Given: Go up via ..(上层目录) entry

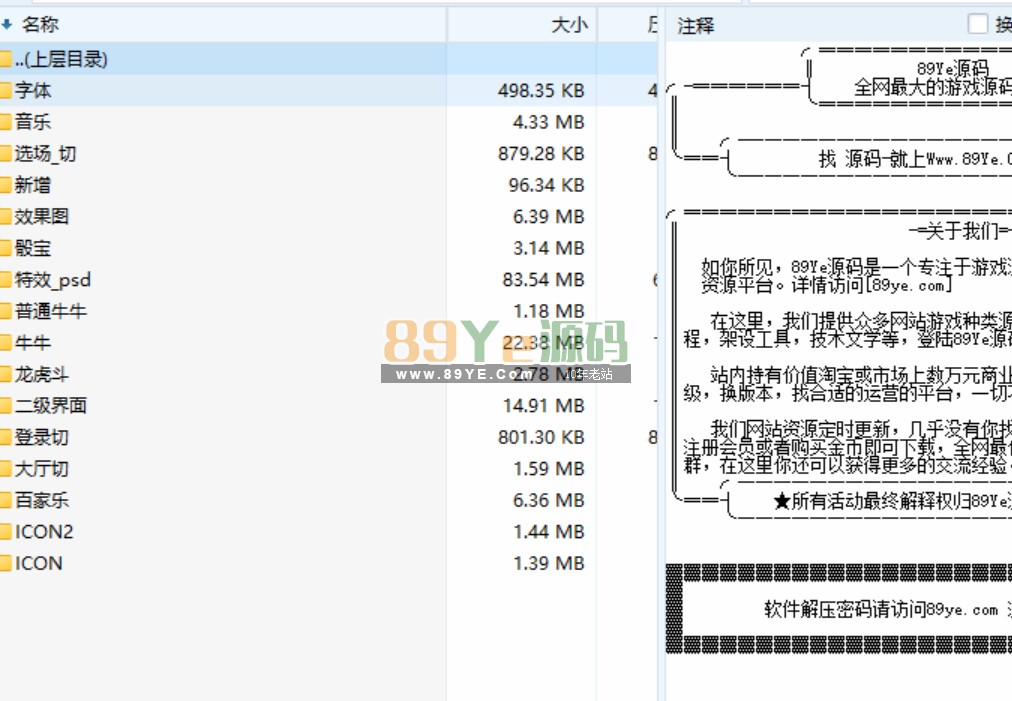Looking at the screenshot, I should pyautogui.click(x=61, y=59).
